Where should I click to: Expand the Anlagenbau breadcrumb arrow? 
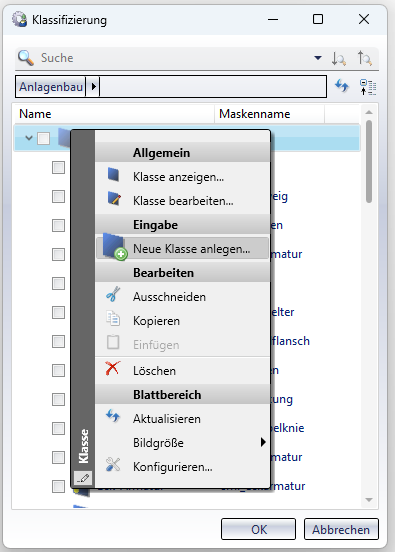pyautogui.click(x=93, y=86)
